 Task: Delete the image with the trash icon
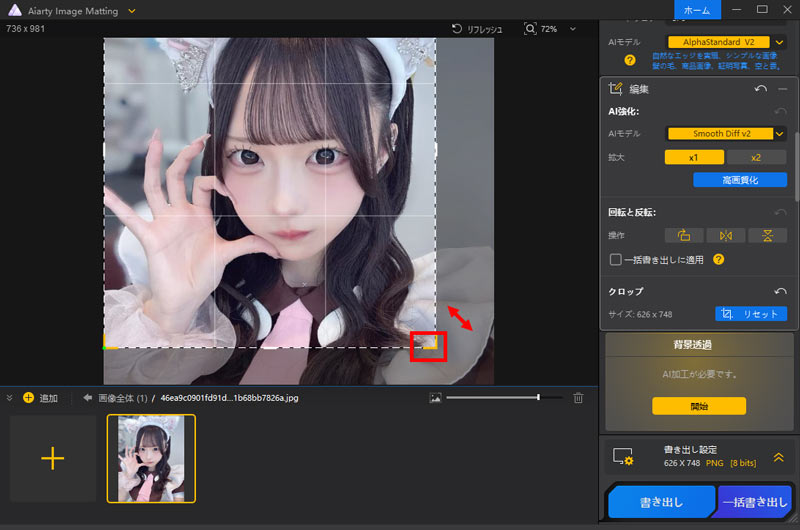point(578,398)
